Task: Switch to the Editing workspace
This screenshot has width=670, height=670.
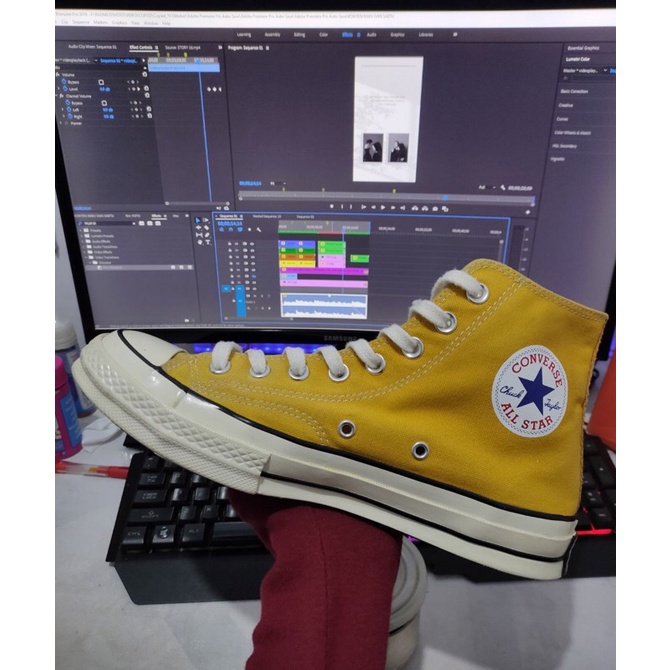Action: [x=299, y=35]
